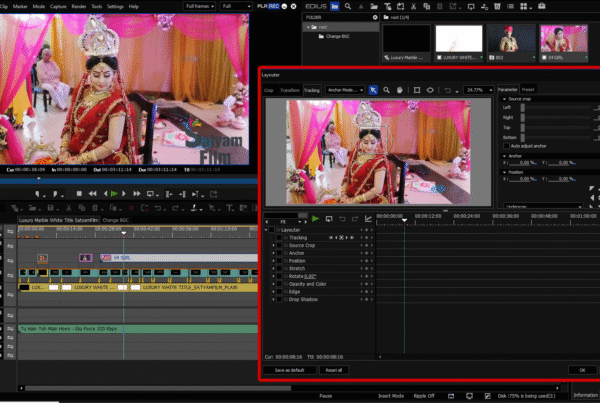Open the Render menu
The height and width of the screenshot is (403, 600).
tap(79, 7)
